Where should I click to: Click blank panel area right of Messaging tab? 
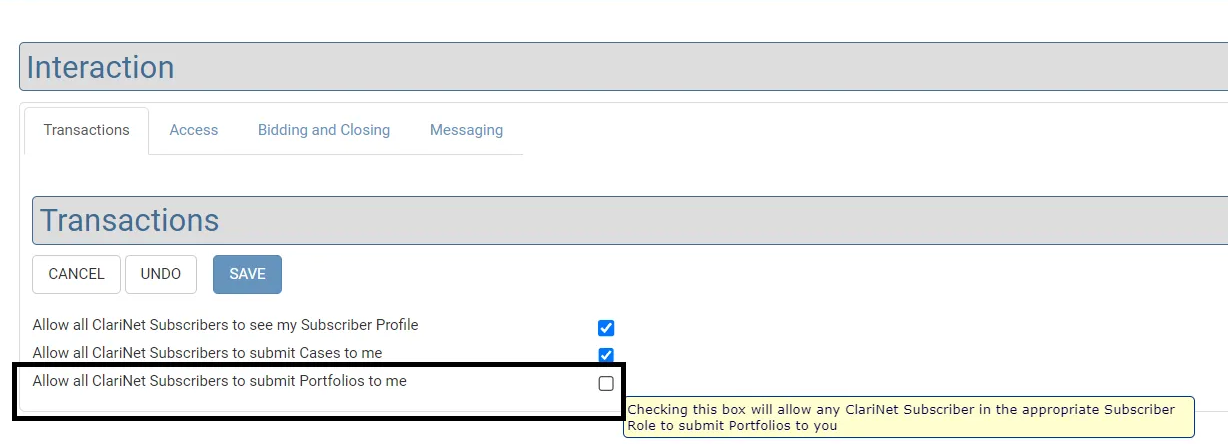(850, 130)
